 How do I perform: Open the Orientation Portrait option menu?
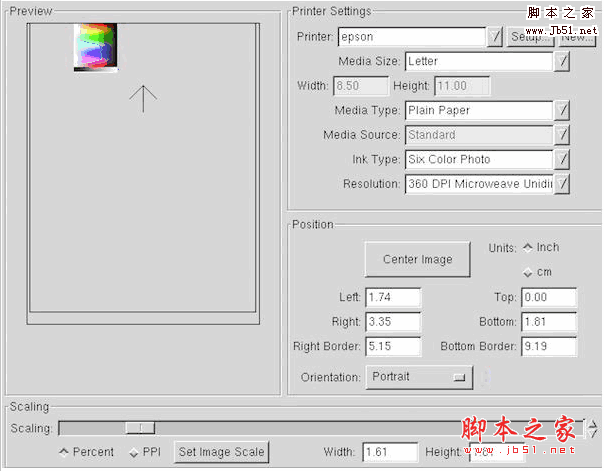click(419, 377)
